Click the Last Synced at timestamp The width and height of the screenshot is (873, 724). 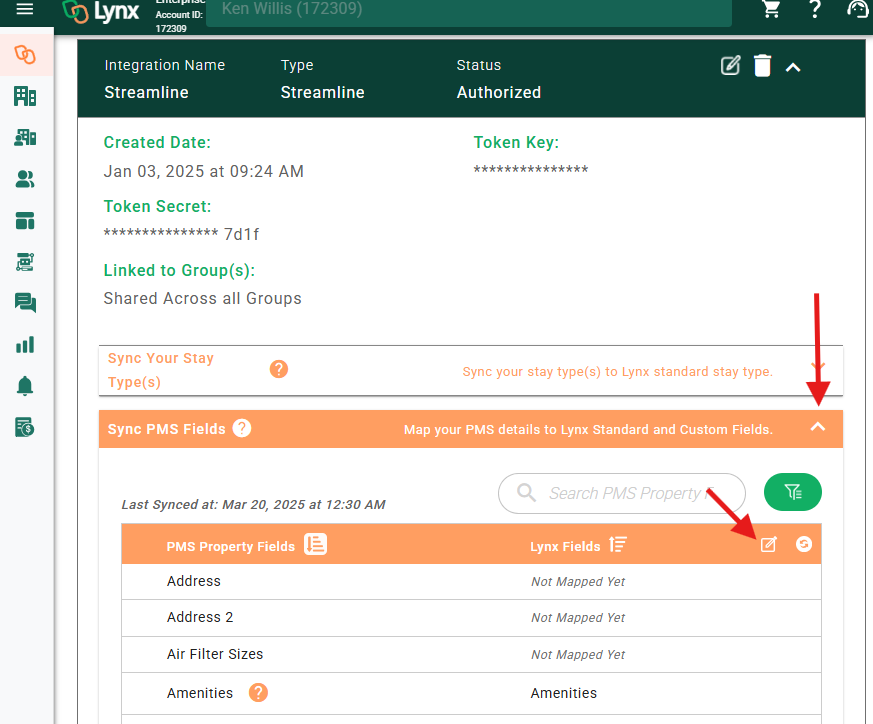coord(253,505)
